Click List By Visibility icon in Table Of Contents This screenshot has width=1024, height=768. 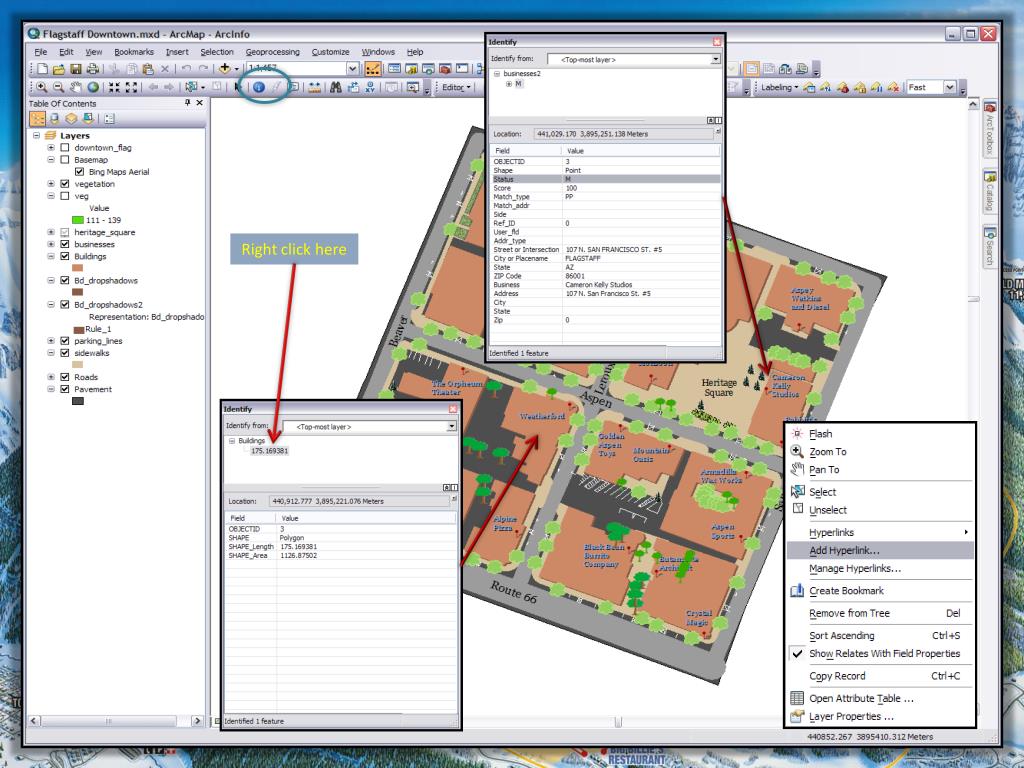71,118
